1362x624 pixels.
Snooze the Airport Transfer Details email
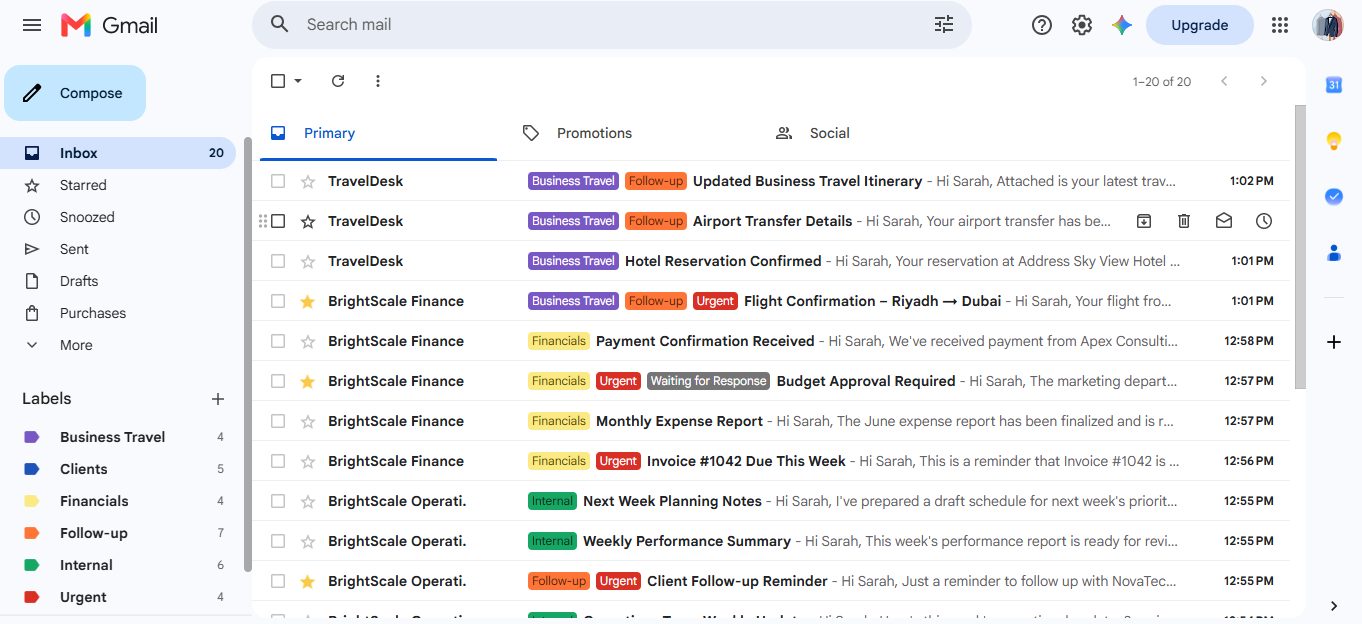(x=1264, y=221)
